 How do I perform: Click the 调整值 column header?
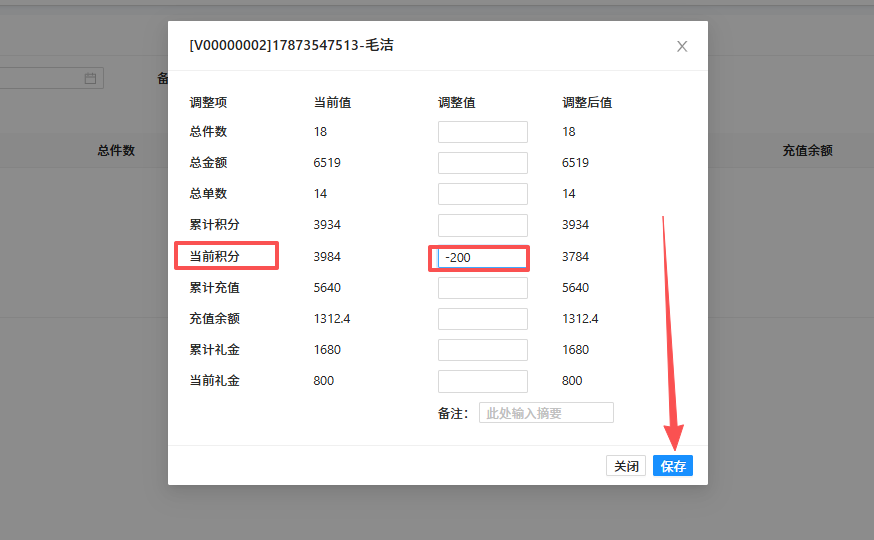tap(457, 103)
